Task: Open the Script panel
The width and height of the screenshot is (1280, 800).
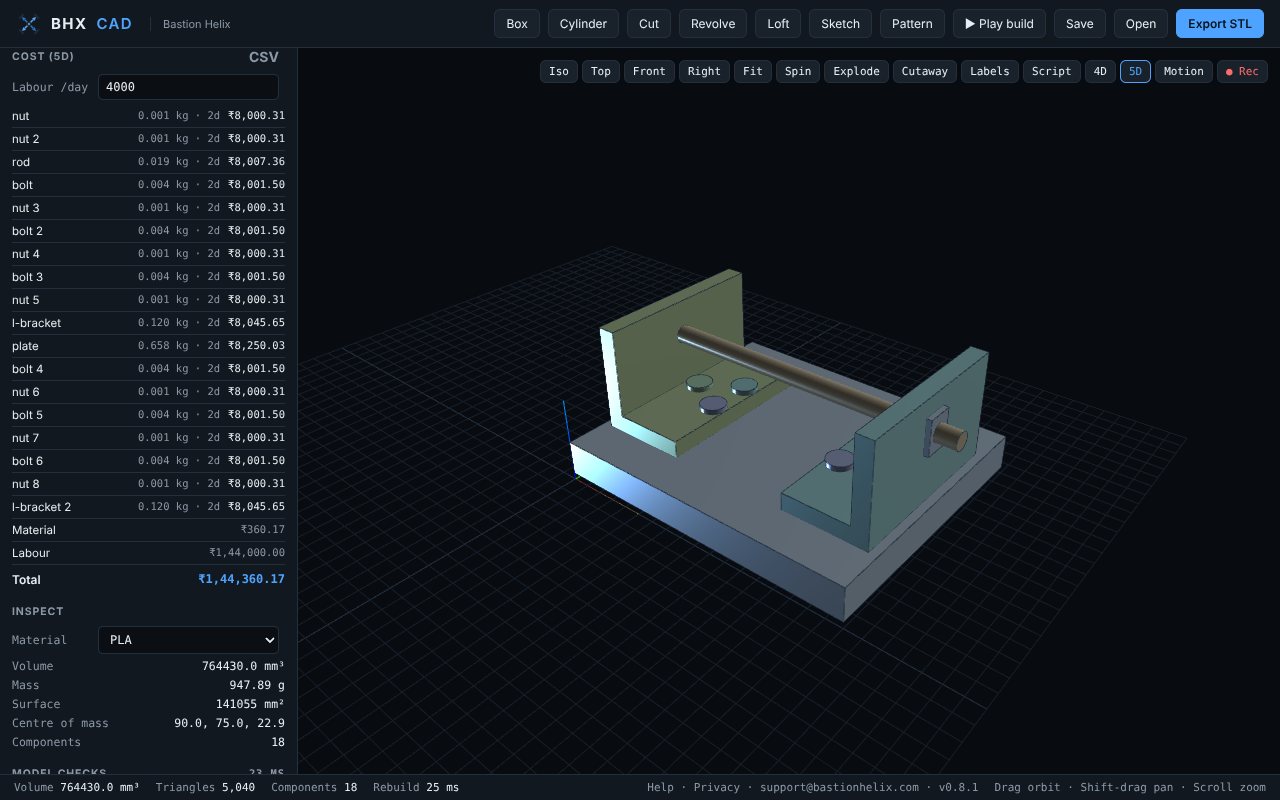Action: [x=1052, y=71]
